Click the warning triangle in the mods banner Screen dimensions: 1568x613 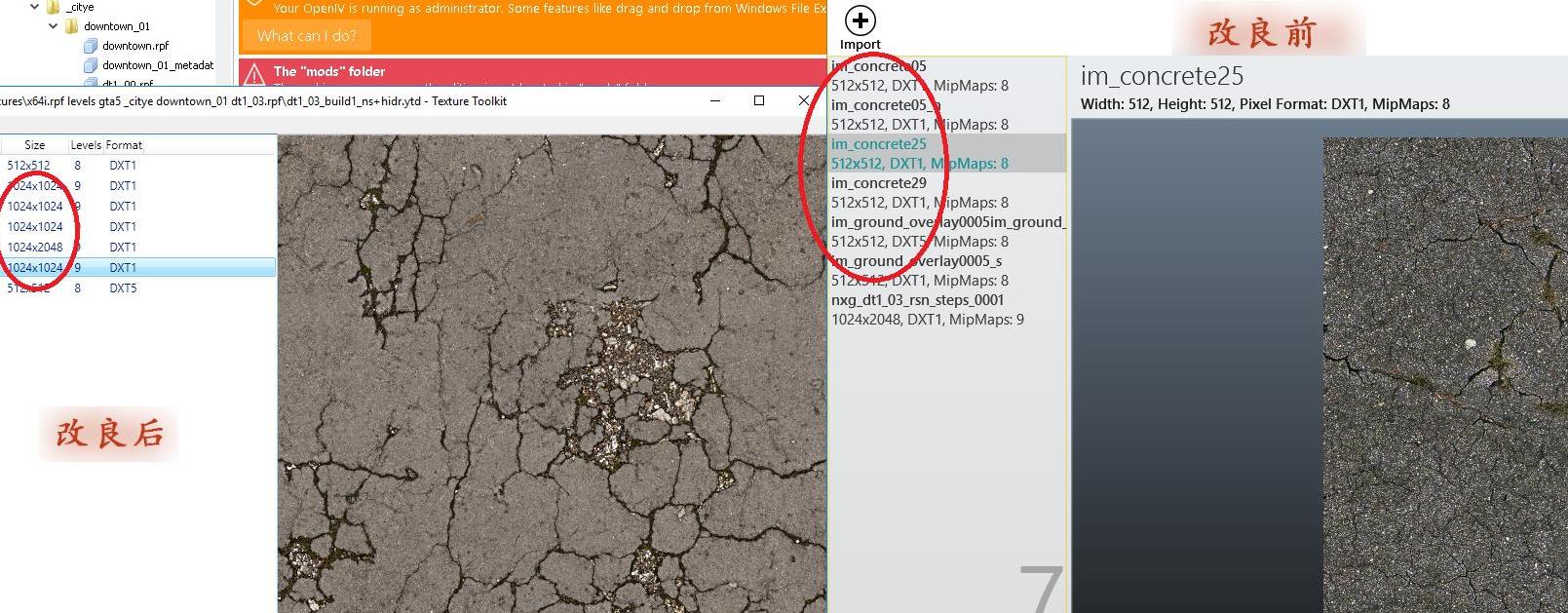pyautogui.click(x=254, y=74)
